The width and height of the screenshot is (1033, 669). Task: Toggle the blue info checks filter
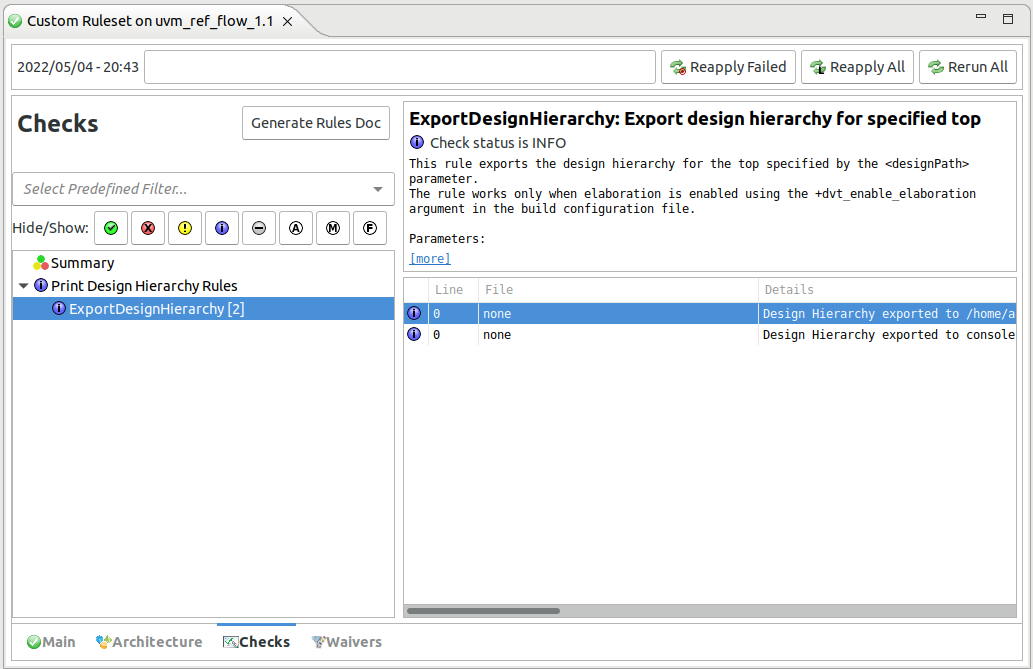click(x=222, y=228)
